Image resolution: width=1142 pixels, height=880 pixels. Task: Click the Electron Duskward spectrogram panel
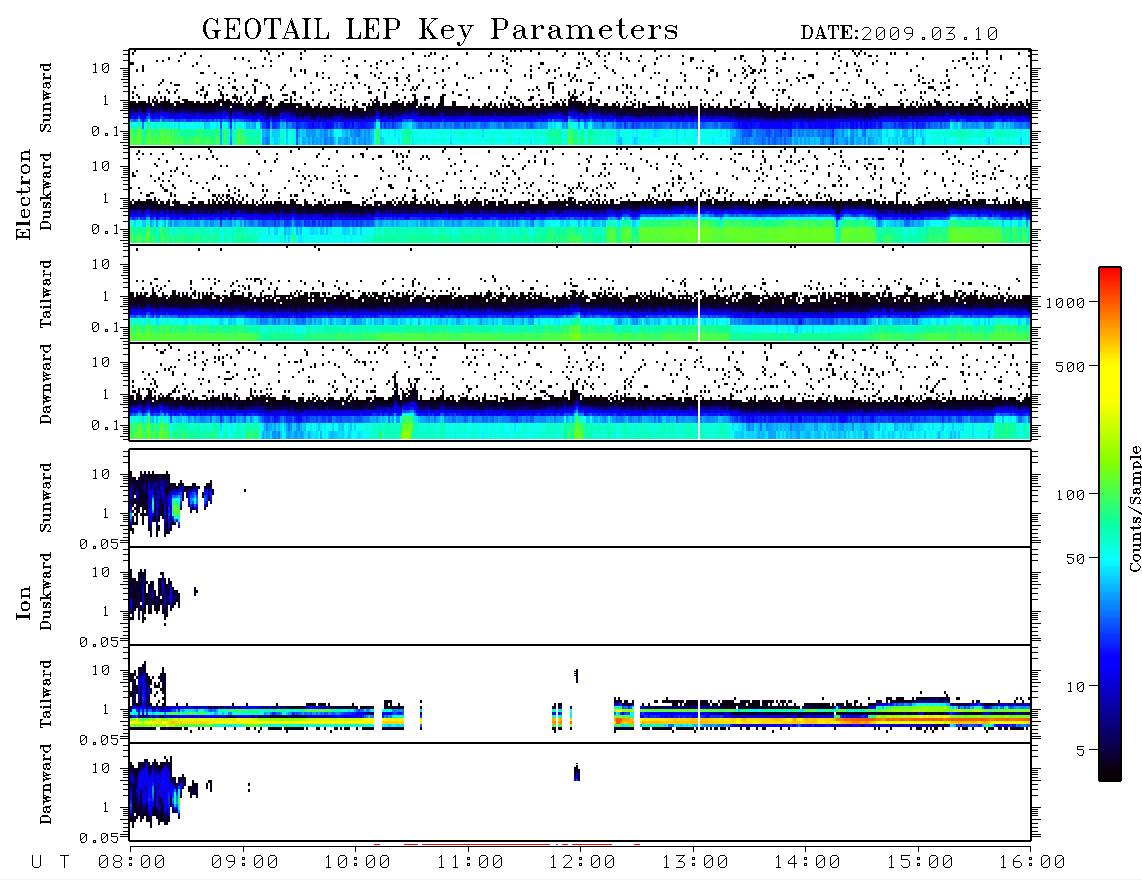[580, 195]
